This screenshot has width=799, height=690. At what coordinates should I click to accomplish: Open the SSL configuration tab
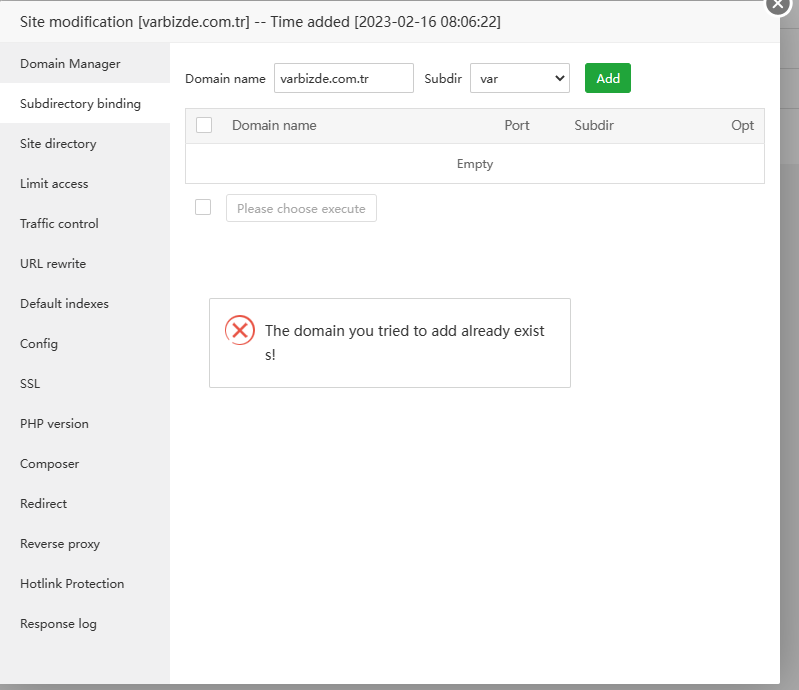click(x=30, y=383)
